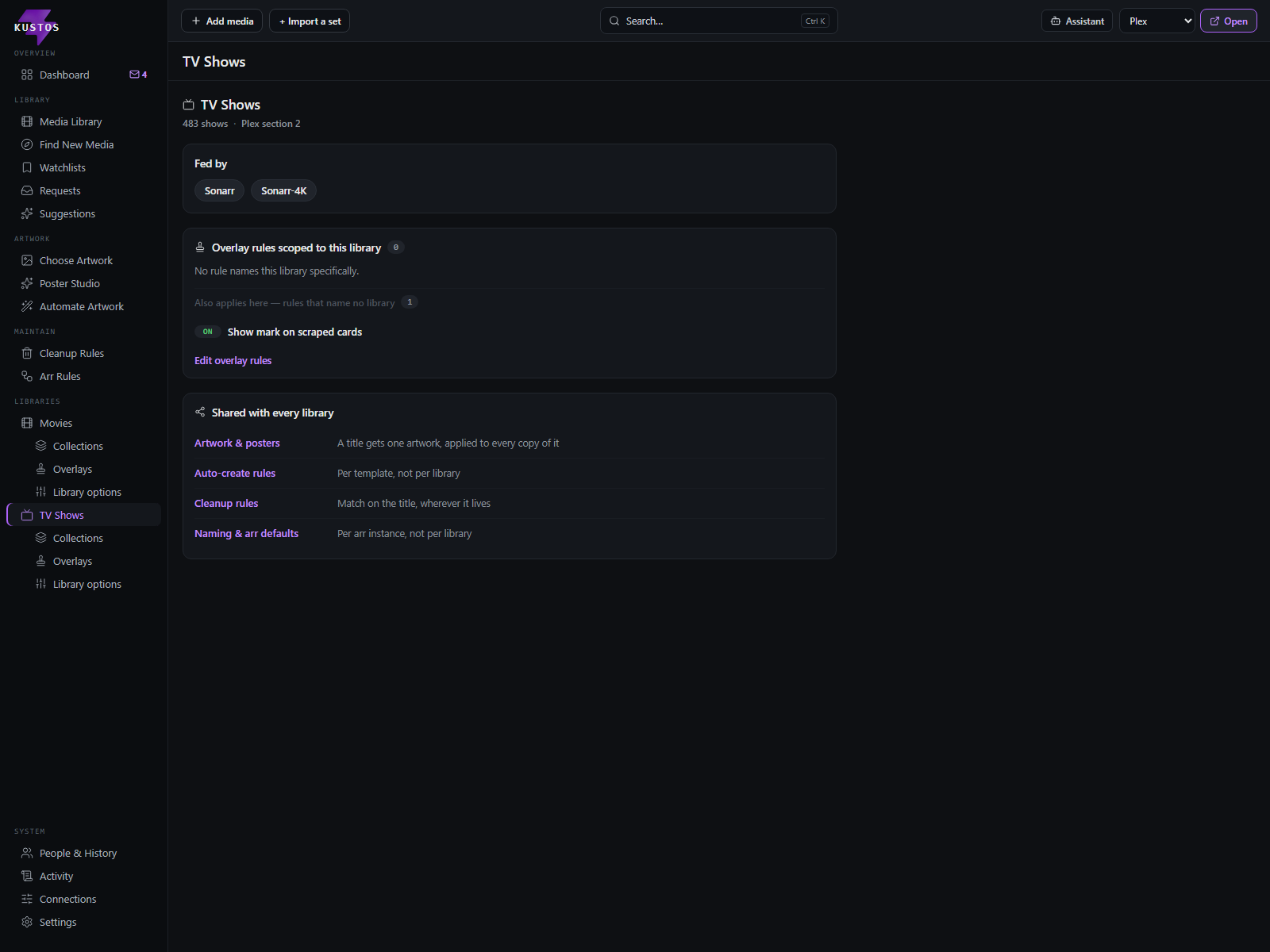
Task: Open the Artwork & posters link
Action: pos(237,443)
